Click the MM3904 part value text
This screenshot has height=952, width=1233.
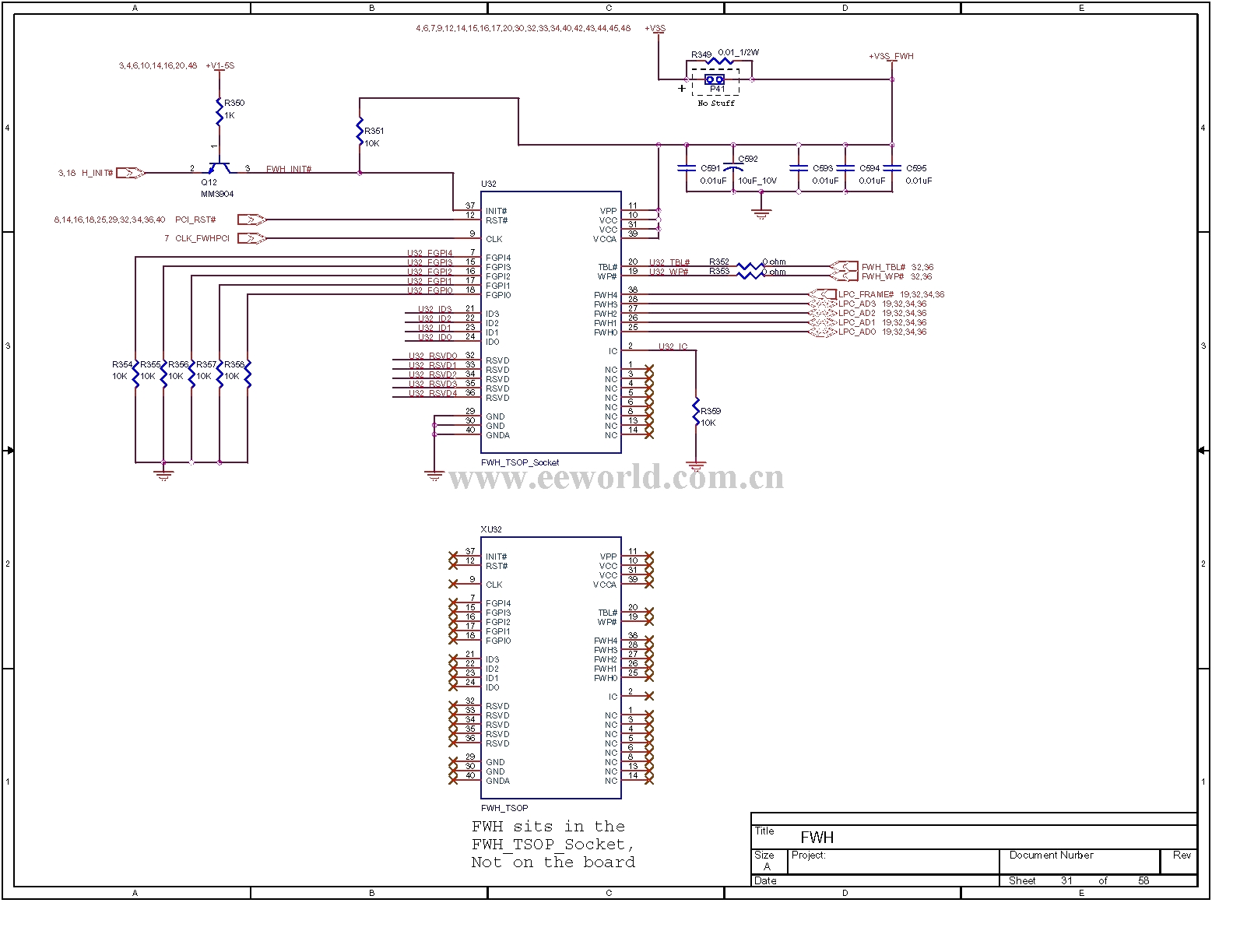click(217, 194)
